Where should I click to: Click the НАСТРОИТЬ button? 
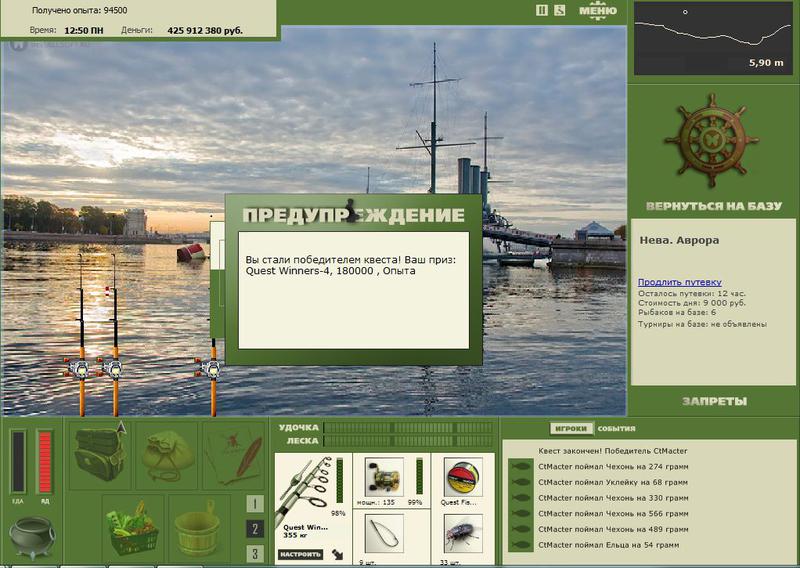[301, 554]
